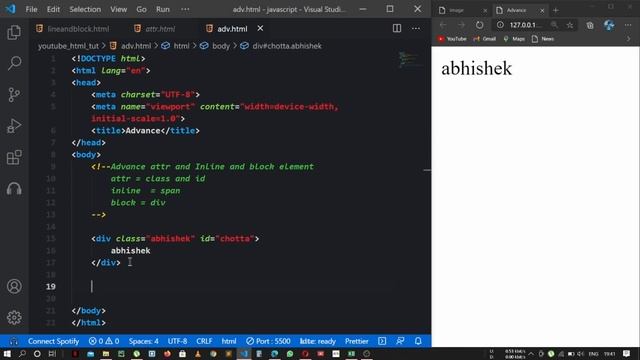Image resolution: width=640 pixels, height=360 pixels.
Task: Open editor More Actions ellipsis
Action: 416,28
